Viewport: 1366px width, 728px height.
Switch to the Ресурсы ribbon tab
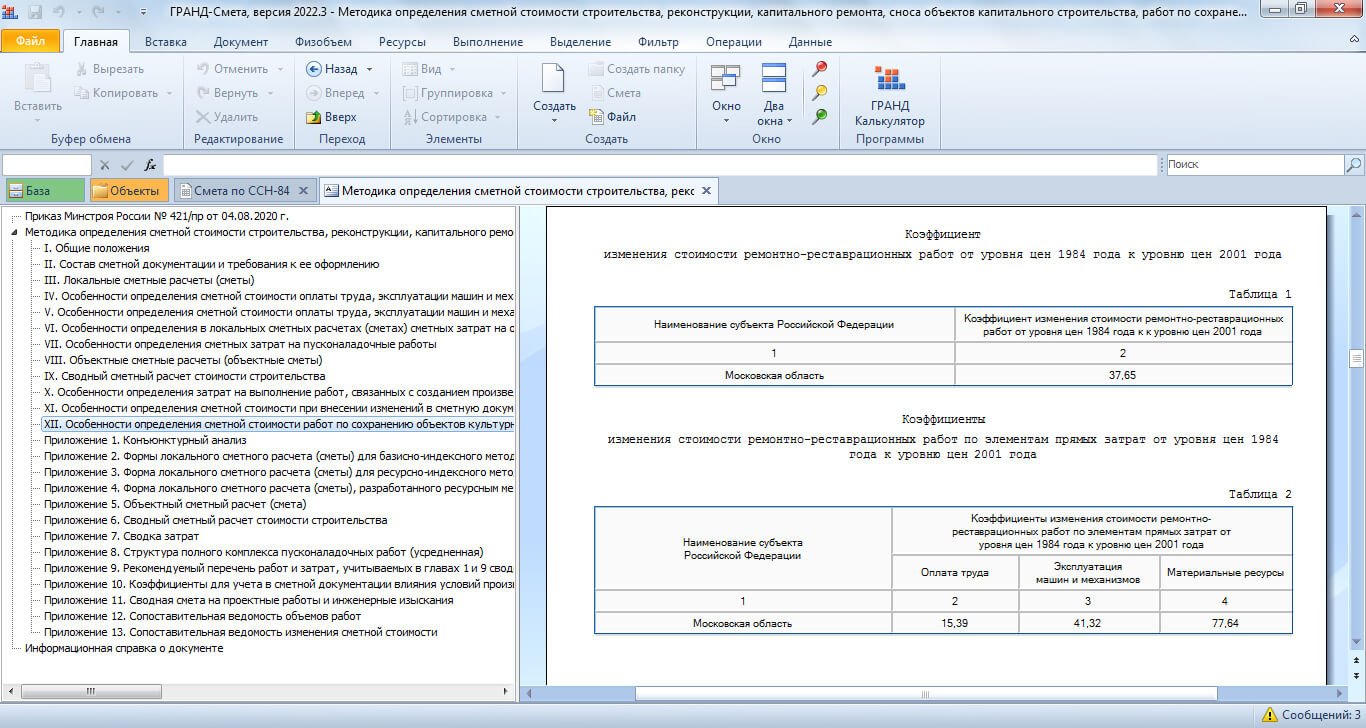tap(402, 42)
